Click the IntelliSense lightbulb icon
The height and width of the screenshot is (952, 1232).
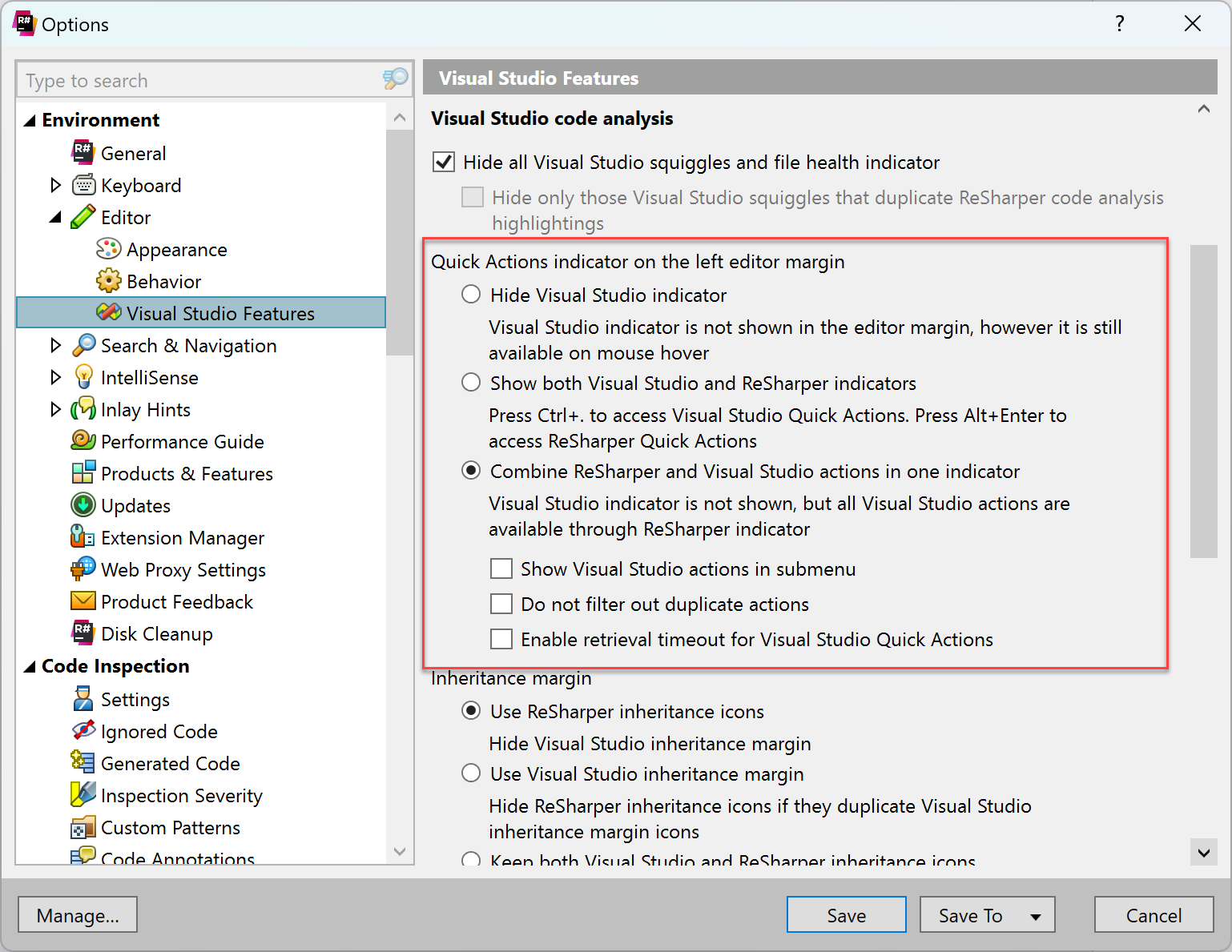coord(83,377)
